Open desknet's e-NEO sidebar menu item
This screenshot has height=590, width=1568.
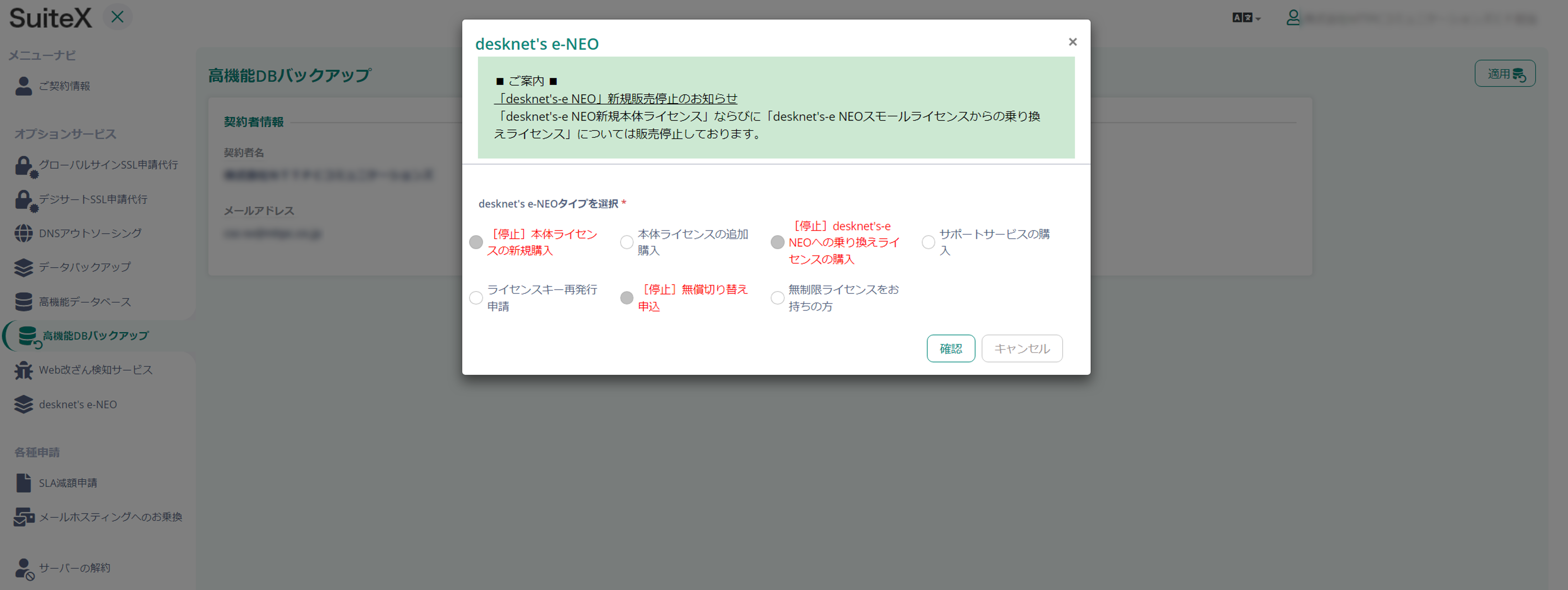tap(78, 404)
